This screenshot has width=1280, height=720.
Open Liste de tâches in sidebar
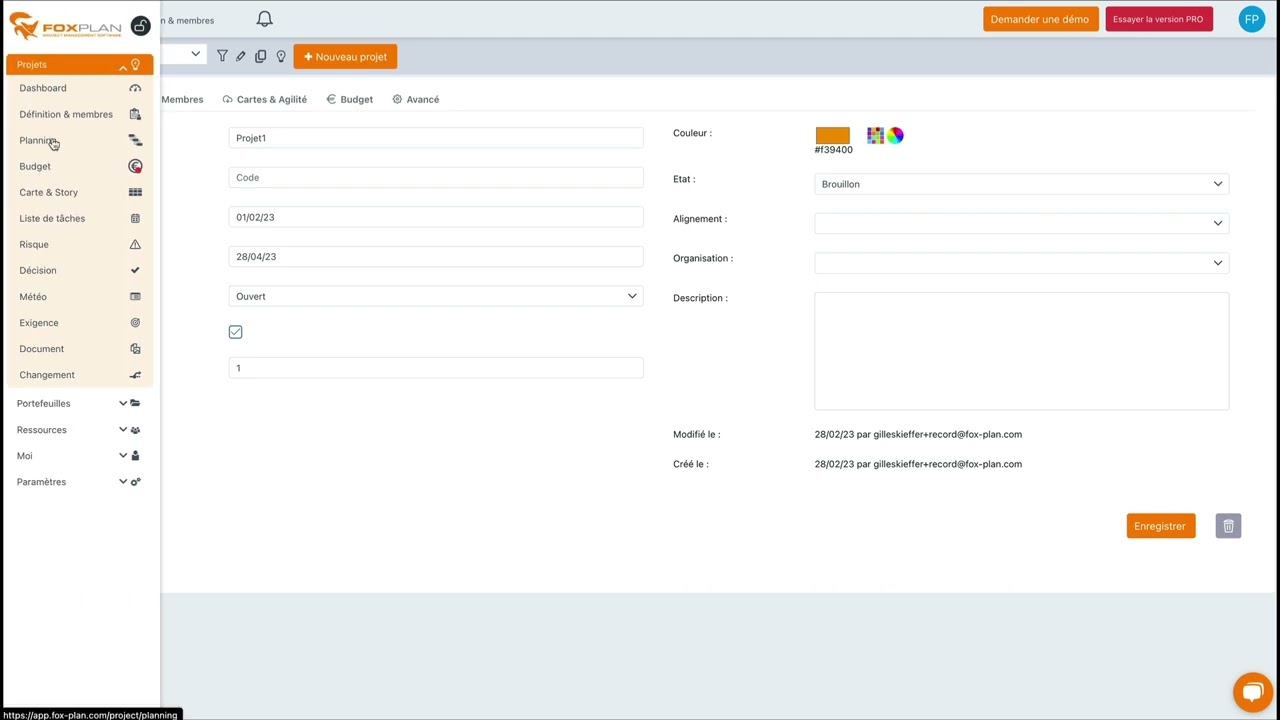[80, 218]
